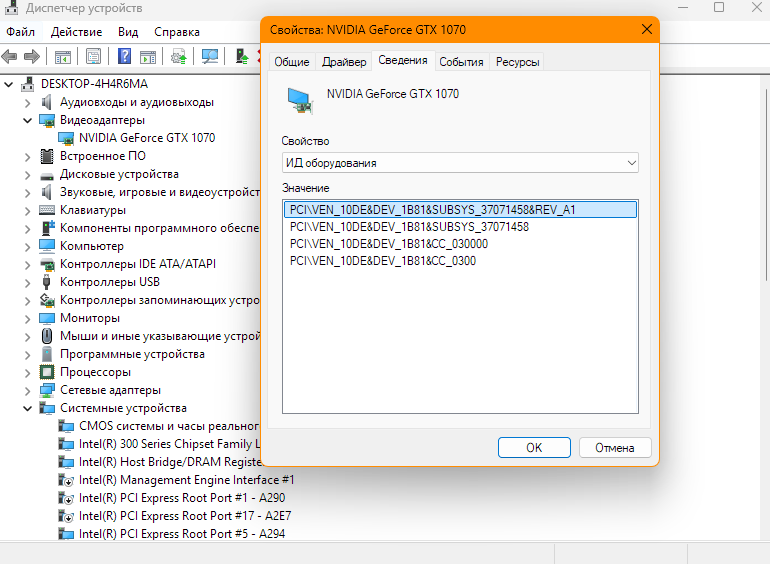The image size is (770, 564).
Task: Switch to the События tab
Action: (x=461, y=62)
